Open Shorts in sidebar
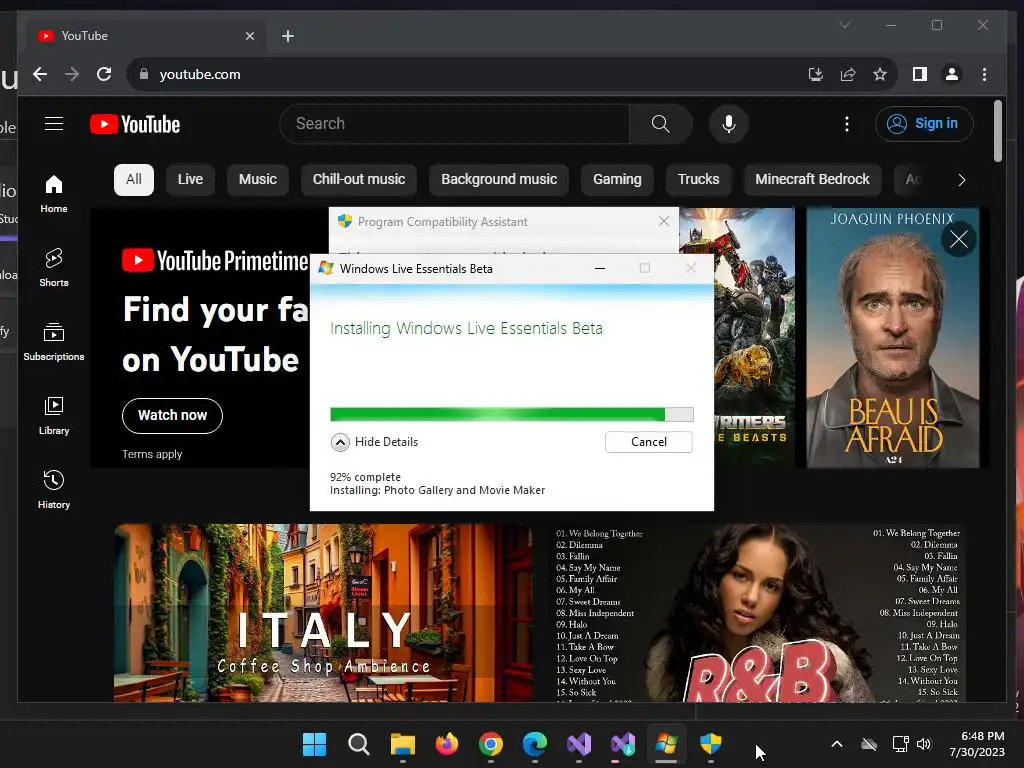The height and width of the screenshot is (768, 1024). click(x=54, y=268)
